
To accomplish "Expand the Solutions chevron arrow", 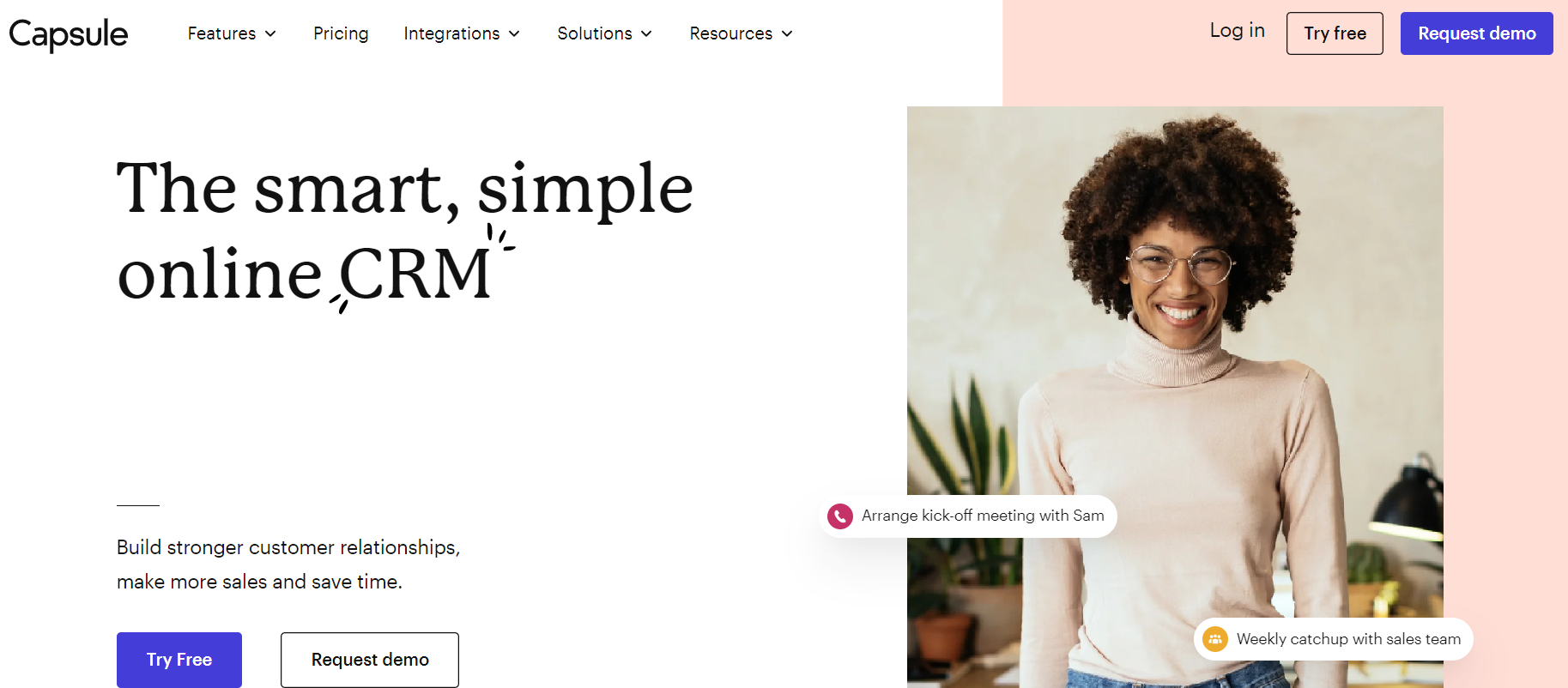I will (646, 33).
